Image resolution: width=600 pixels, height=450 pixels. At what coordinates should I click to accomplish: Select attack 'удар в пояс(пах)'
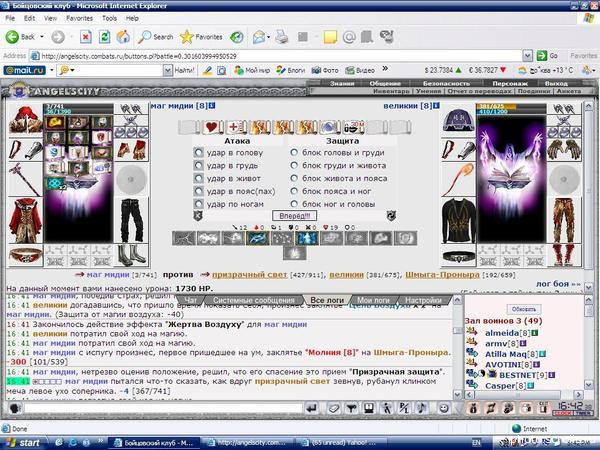click(198, 191)
